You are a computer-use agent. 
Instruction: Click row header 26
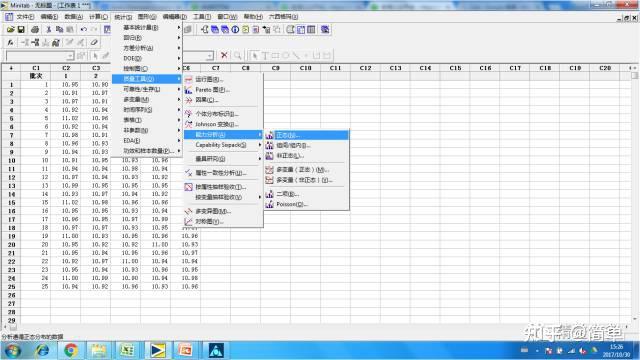pos(11,295)
